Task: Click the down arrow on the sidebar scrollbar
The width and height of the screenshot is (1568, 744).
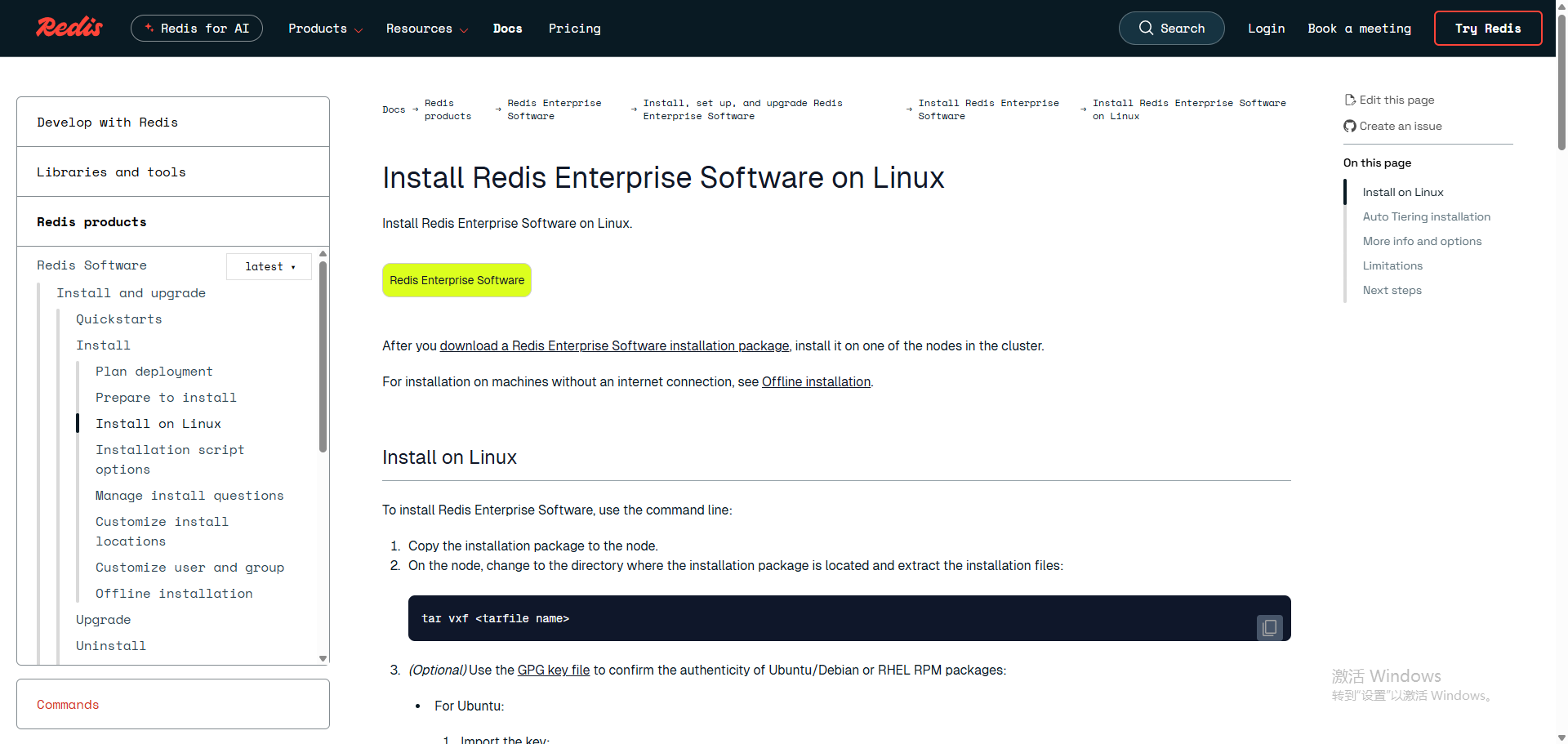Action: click(323, 658)
